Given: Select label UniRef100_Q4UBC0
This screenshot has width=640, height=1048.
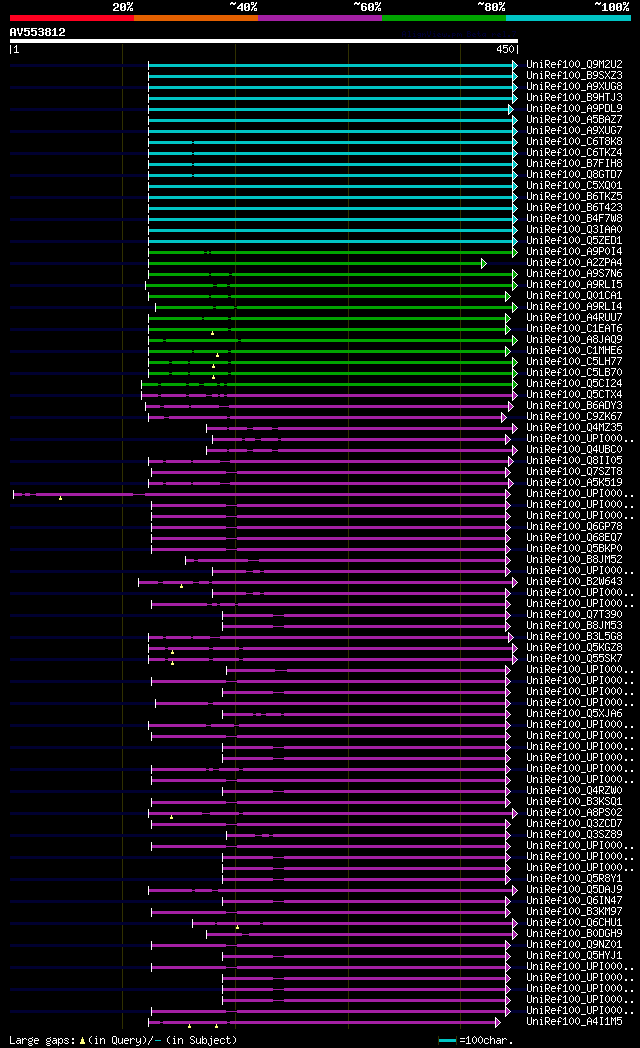Looking at the screenshot, I should pos(574,450).
